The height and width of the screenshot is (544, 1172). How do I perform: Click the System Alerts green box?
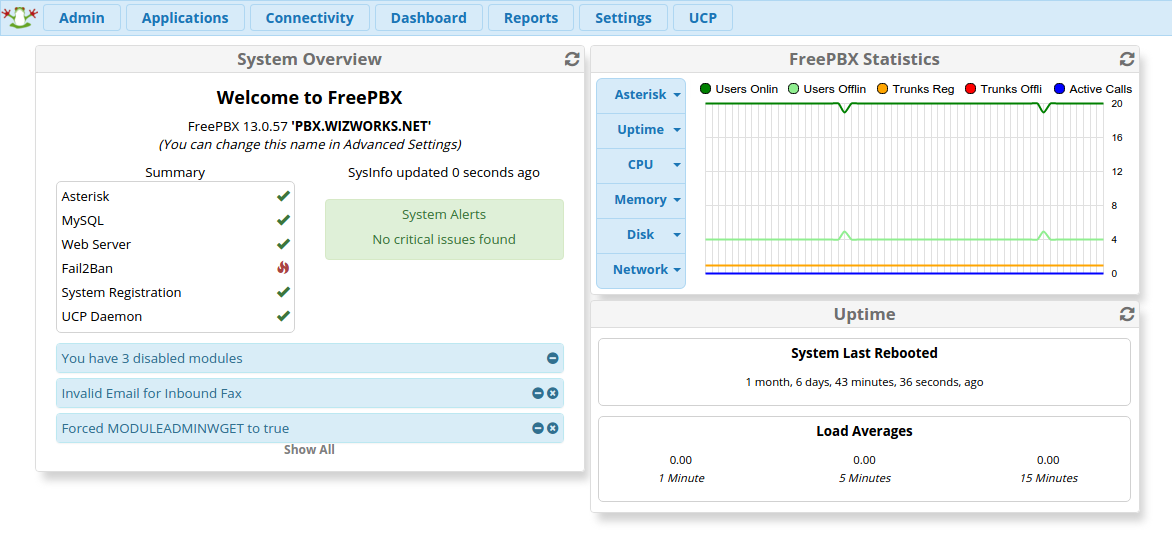pos(444,229)
